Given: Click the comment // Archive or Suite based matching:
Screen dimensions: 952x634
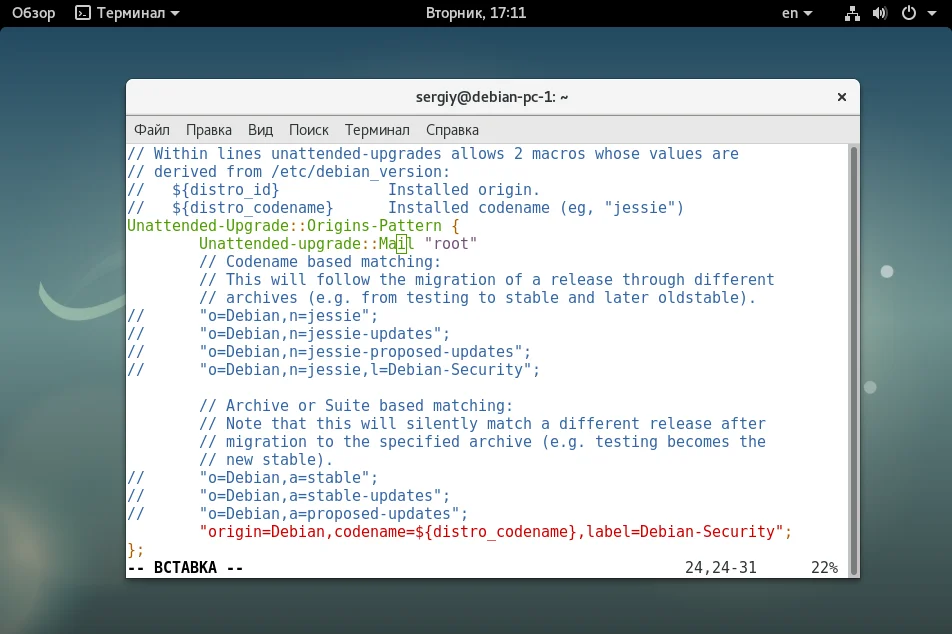Looking at the screenshot, I should [356, 406].
